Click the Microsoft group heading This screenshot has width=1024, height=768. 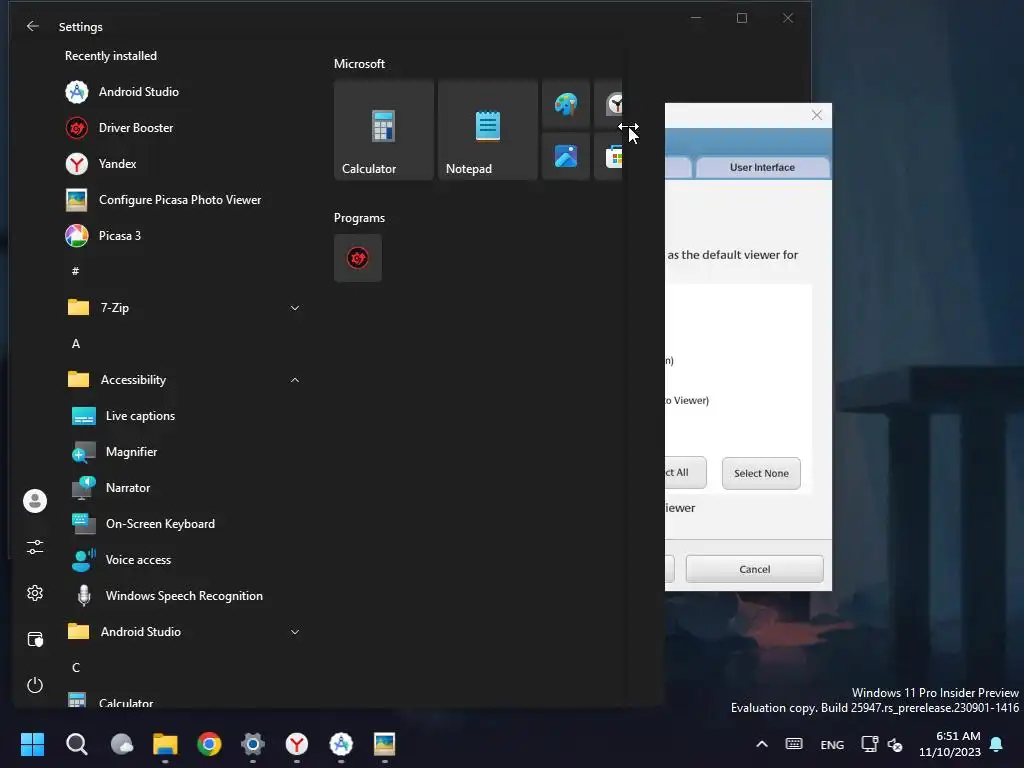[x=359, y=64]
